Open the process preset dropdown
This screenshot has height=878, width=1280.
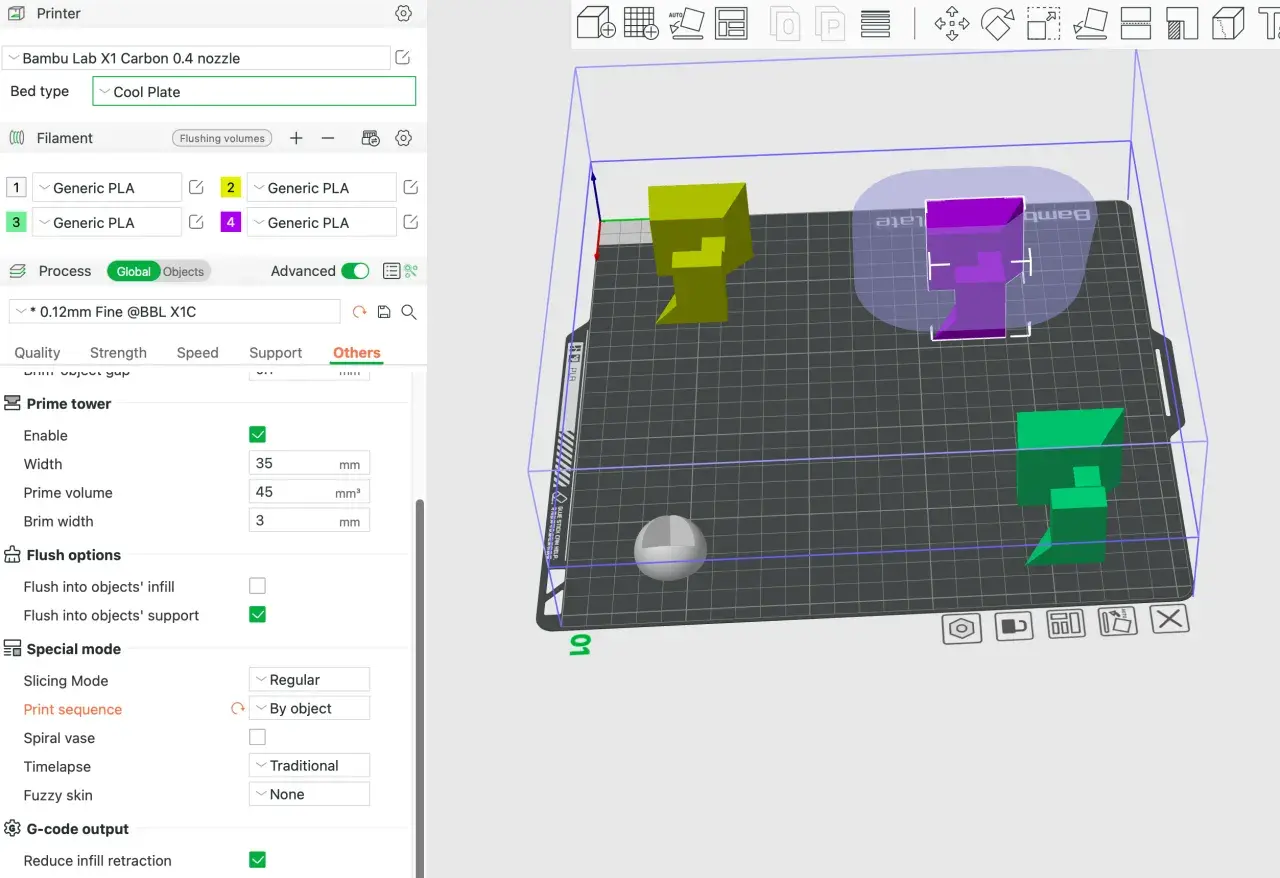point(174,312)
